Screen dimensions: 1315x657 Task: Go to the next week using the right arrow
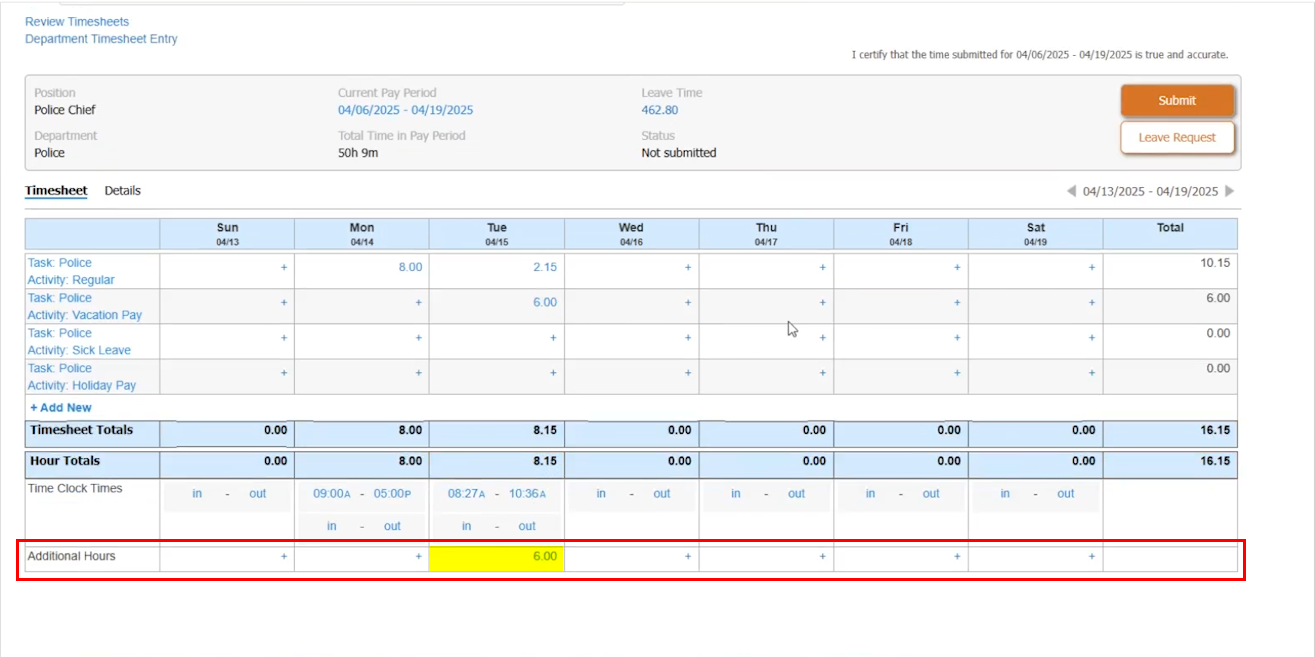1230,191
